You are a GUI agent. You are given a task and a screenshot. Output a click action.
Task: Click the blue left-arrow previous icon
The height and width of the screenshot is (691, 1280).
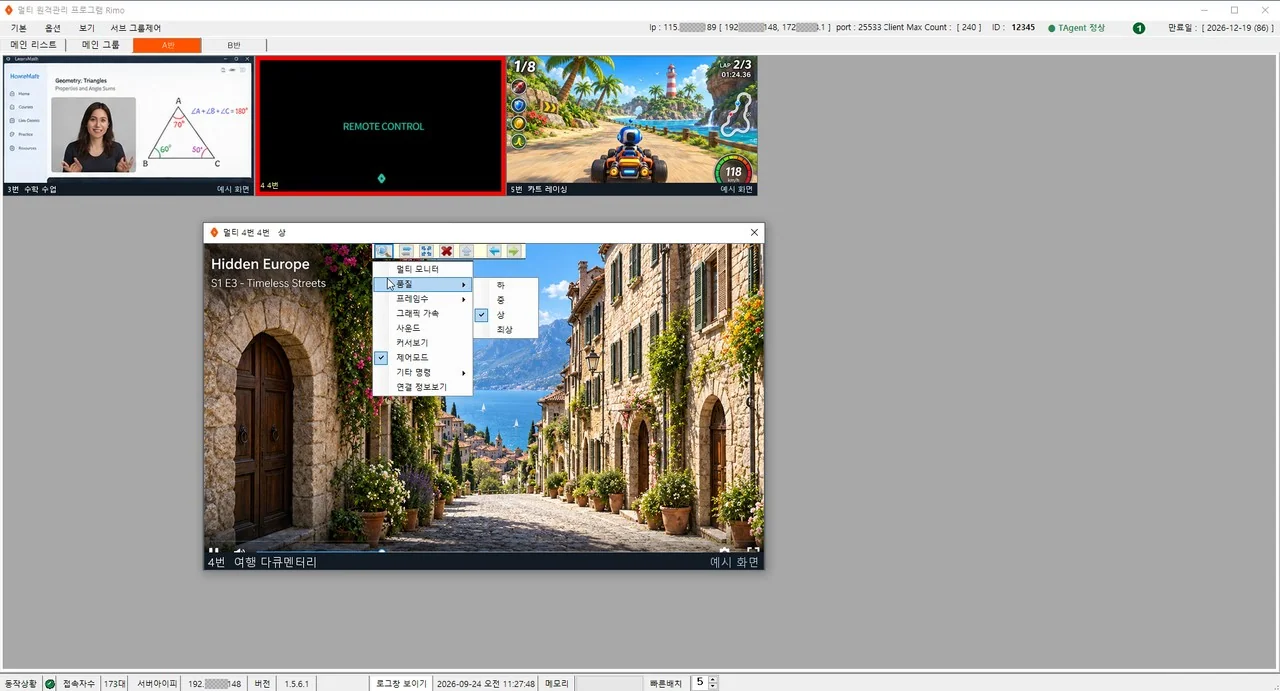point(494,251)
